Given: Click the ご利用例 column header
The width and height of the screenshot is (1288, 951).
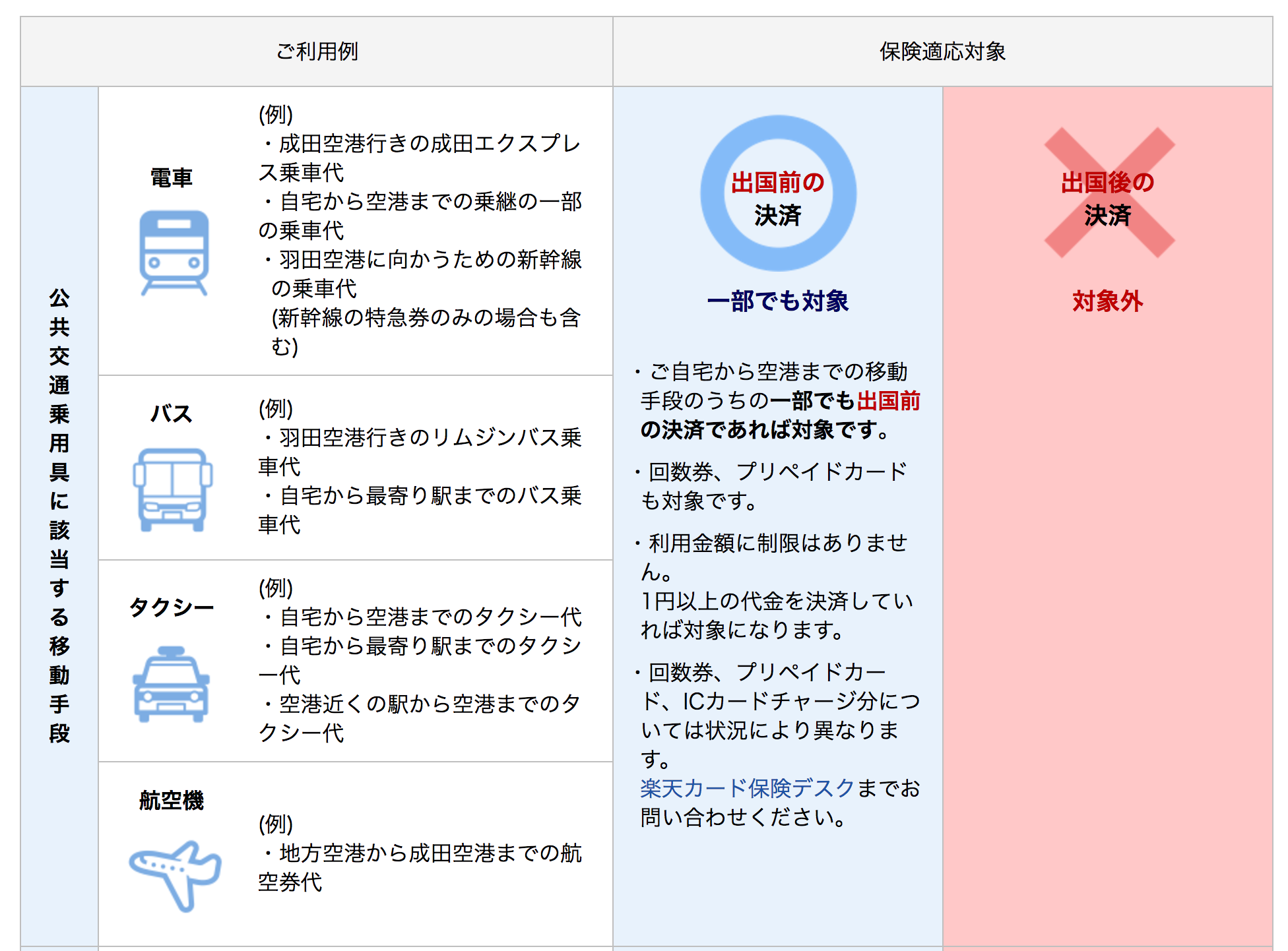Looking at the screenshot, I should [317, 51].
